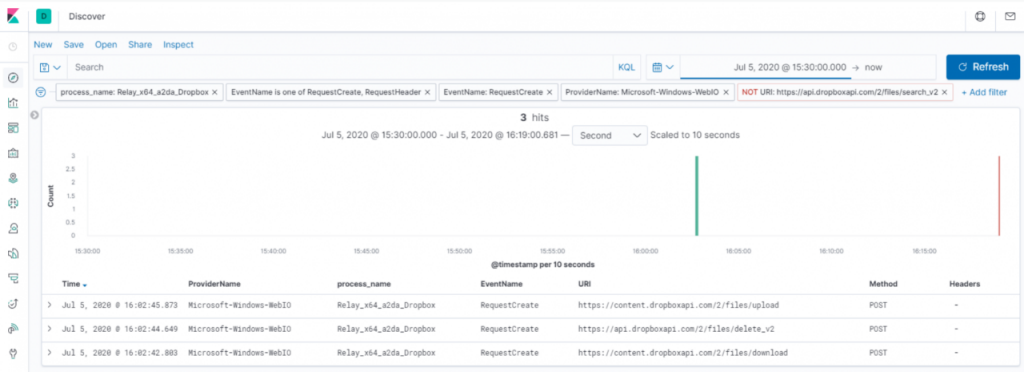
Task: Click Inspect in the top menu
Action: coord(178,45)
